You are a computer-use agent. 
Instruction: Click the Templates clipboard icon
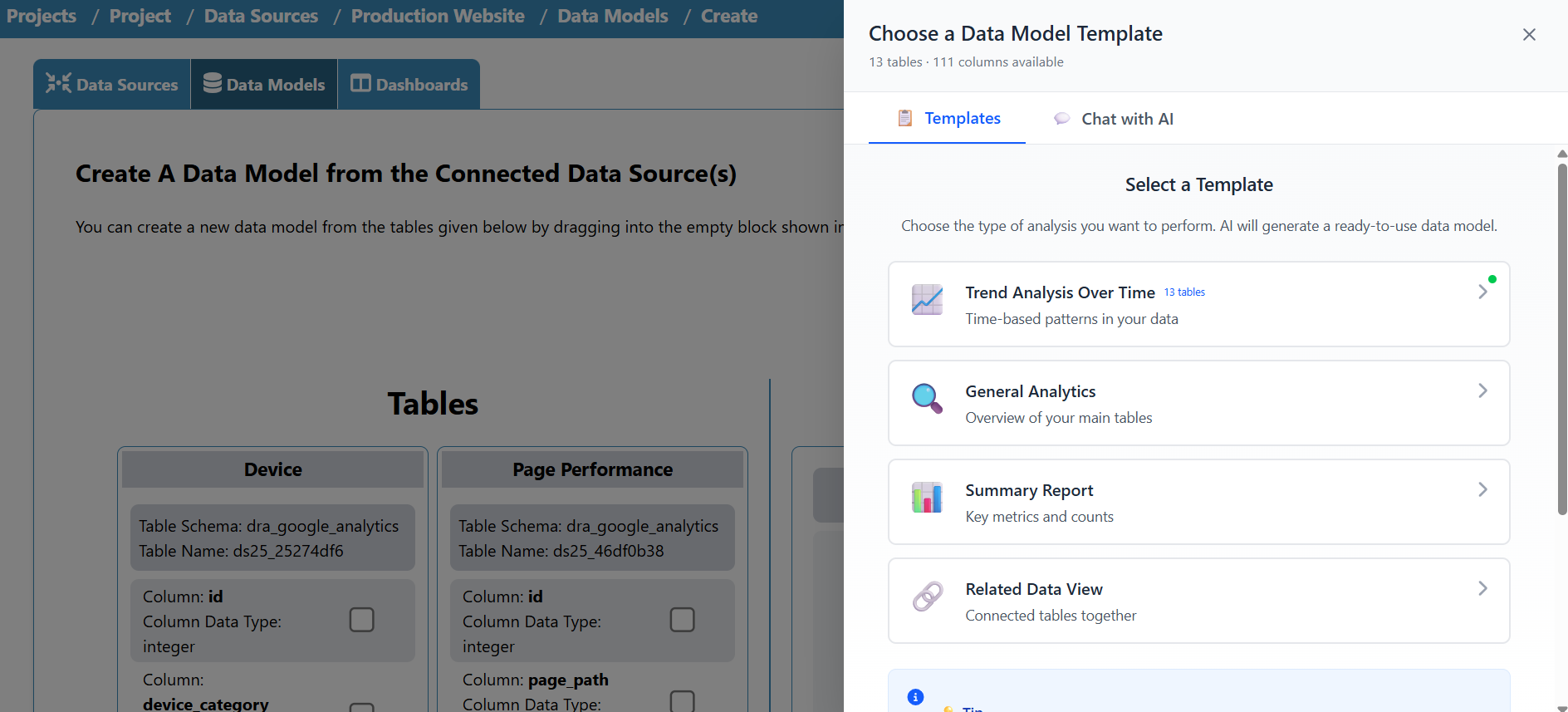tap(905, 118)
